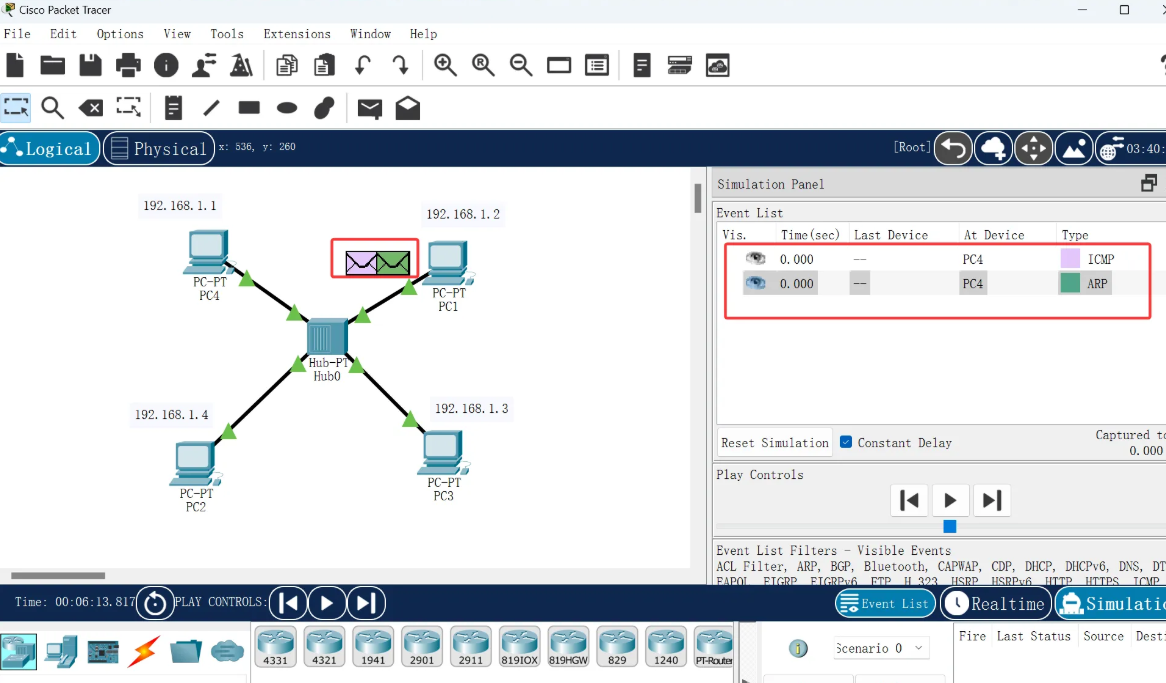Play simulation in Simulation Panel
This screenshot has width=1166, height=683.
950,500
